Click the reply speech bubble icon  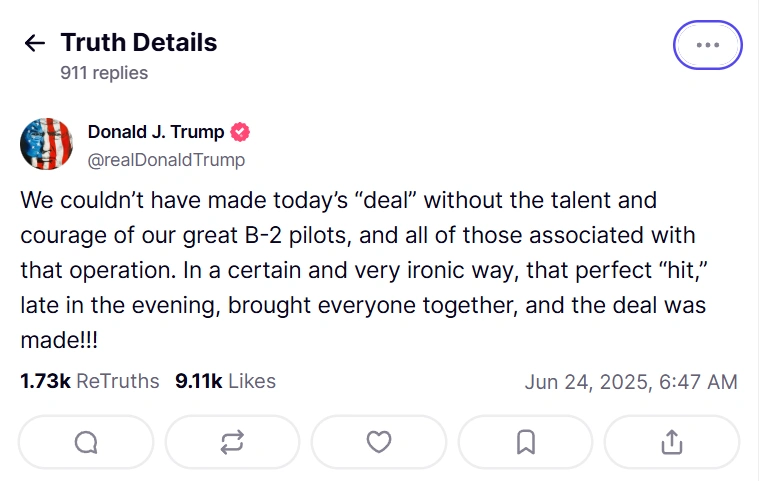coord(86,441)
